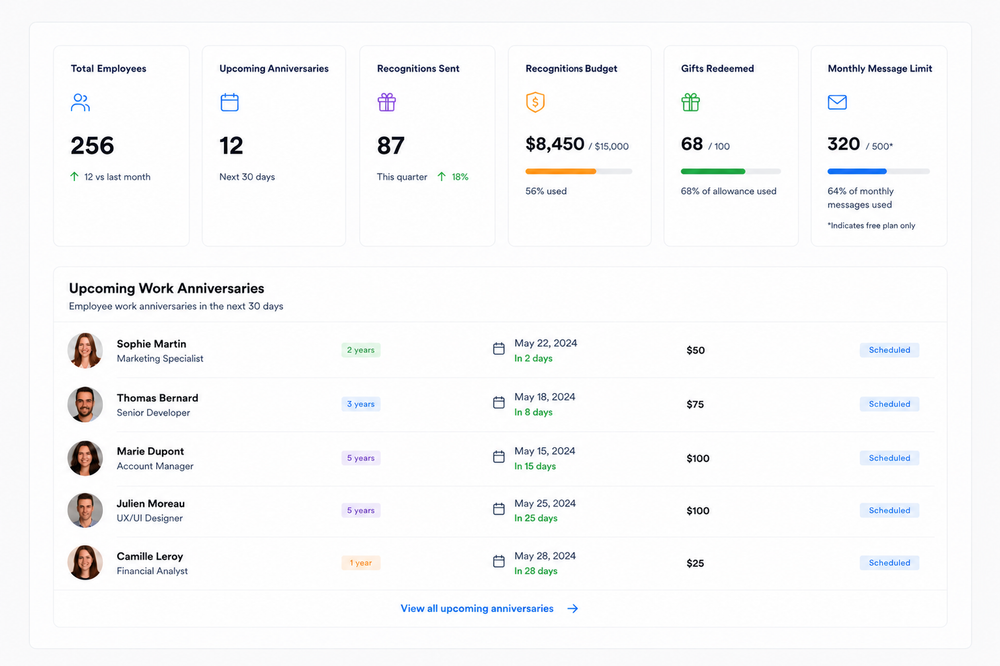
Task: Click the calendar icon in Upcoming Anniversaries card
Action: click(230, 103)
